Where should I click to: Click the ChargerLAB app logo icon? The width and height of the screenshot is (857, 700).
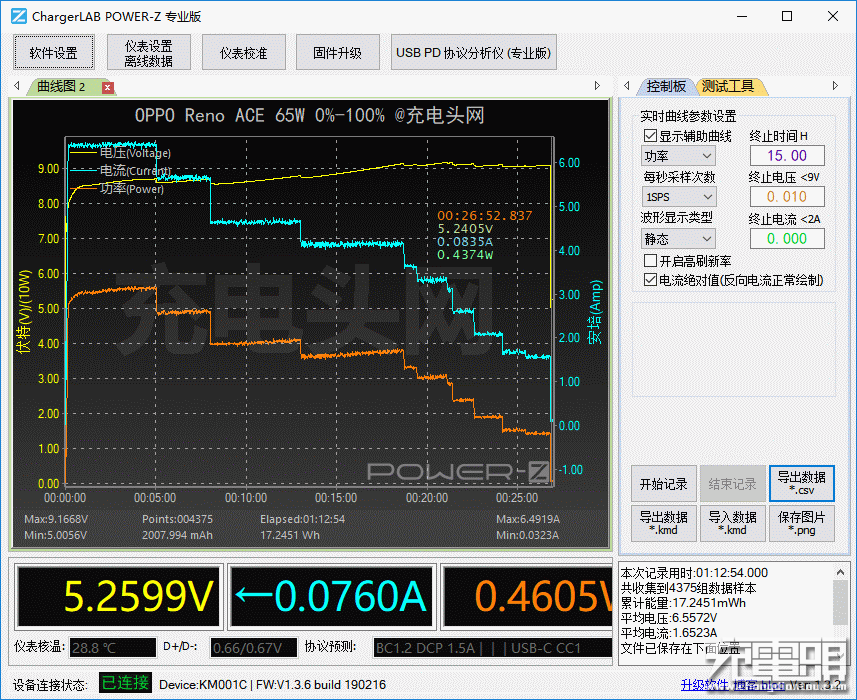pyautogui.click(x=19, y=16)
